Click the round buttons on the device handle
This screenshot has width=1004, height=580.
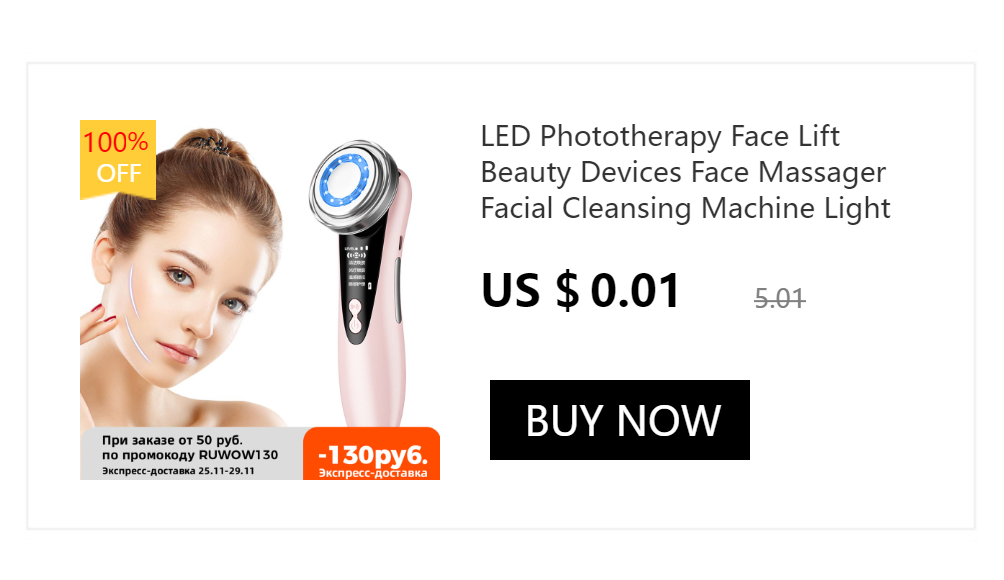[355, 318]
